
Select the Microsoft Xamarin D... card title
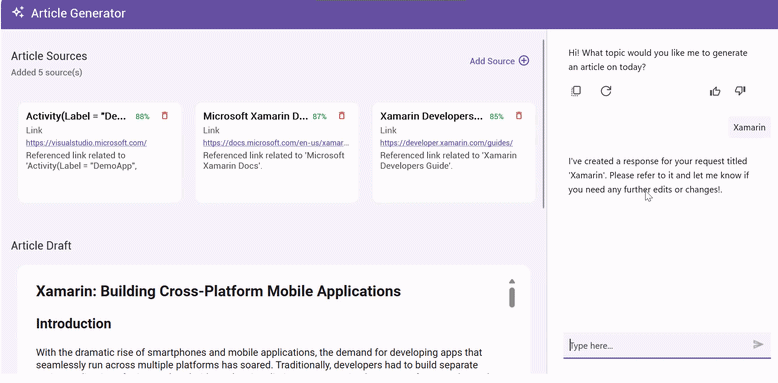[x=256, y=116]
